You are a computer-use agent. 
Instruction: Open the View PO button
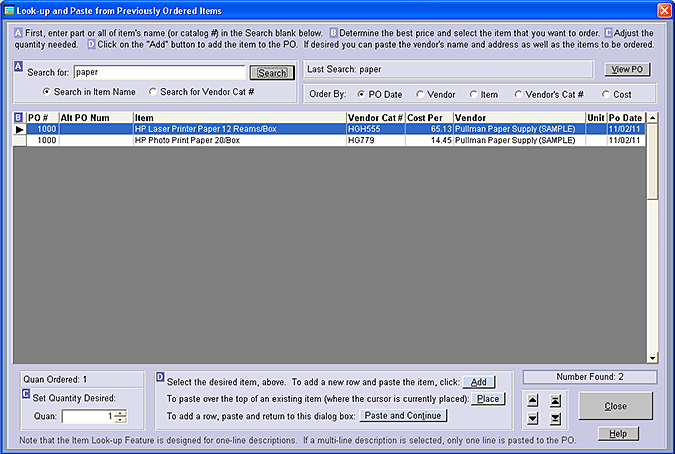coord(627,69)
